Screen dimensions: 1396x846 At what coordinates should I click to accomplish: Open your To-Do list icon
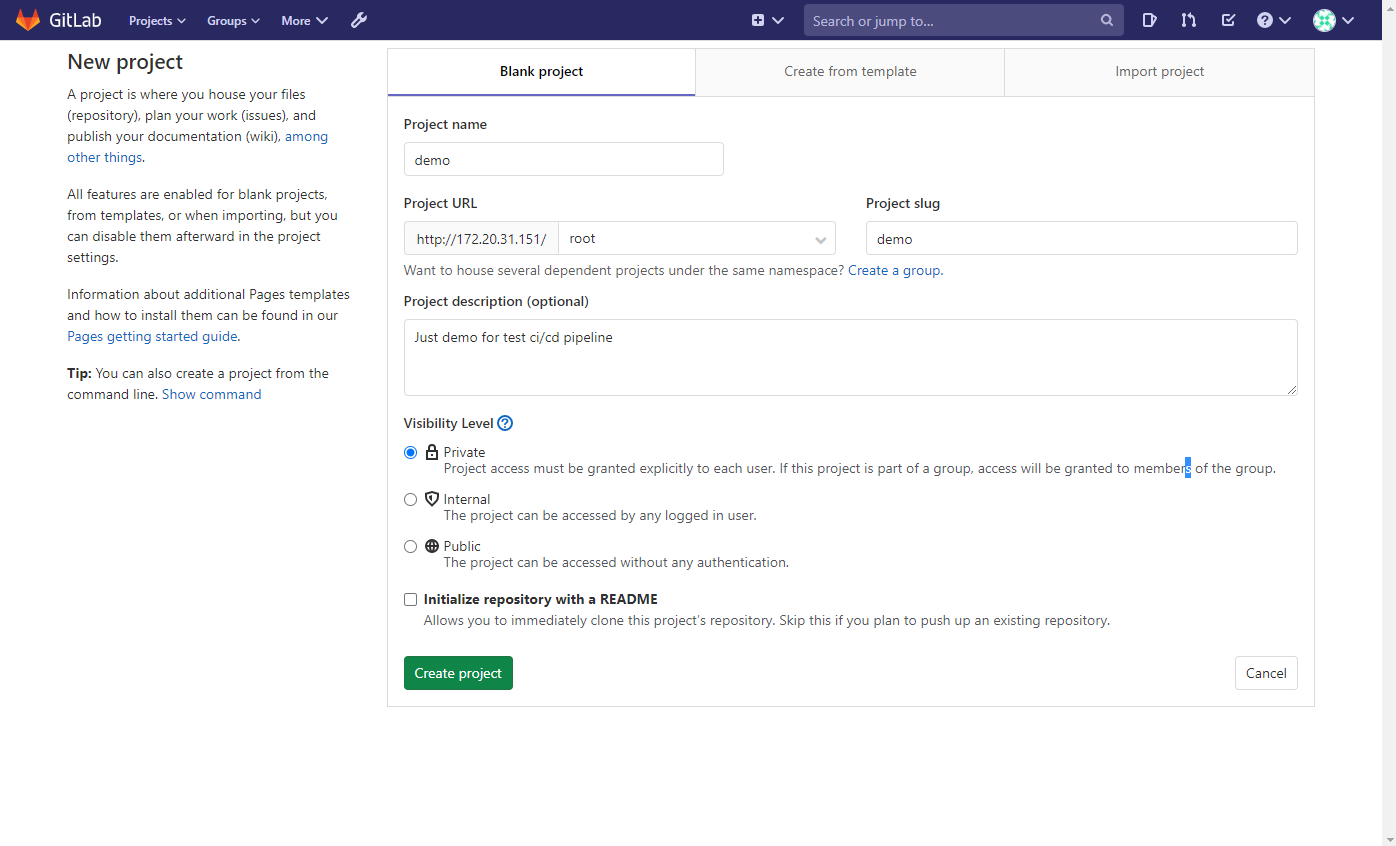(x=1228, y=20)
